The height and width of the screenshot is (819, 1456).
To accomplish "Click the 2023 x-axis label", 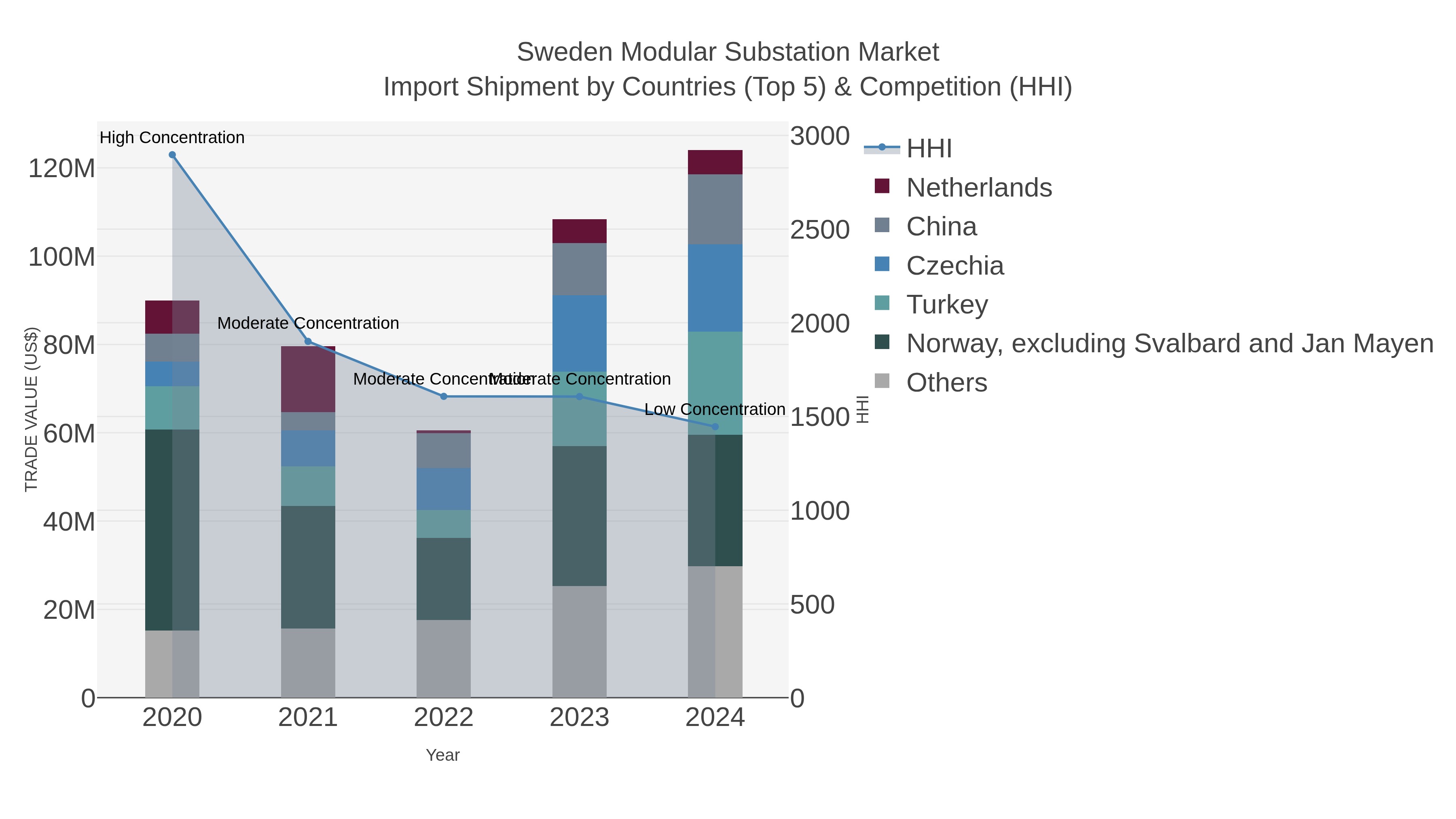I will click(579, 718).
